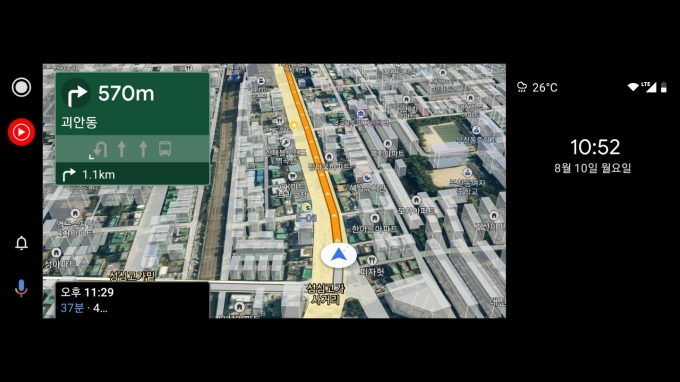Image resolution: width=680 pixels, height=382 pixels.
Task: Tap the U-turn lane arrow icon
Action: tap(98, 150)
